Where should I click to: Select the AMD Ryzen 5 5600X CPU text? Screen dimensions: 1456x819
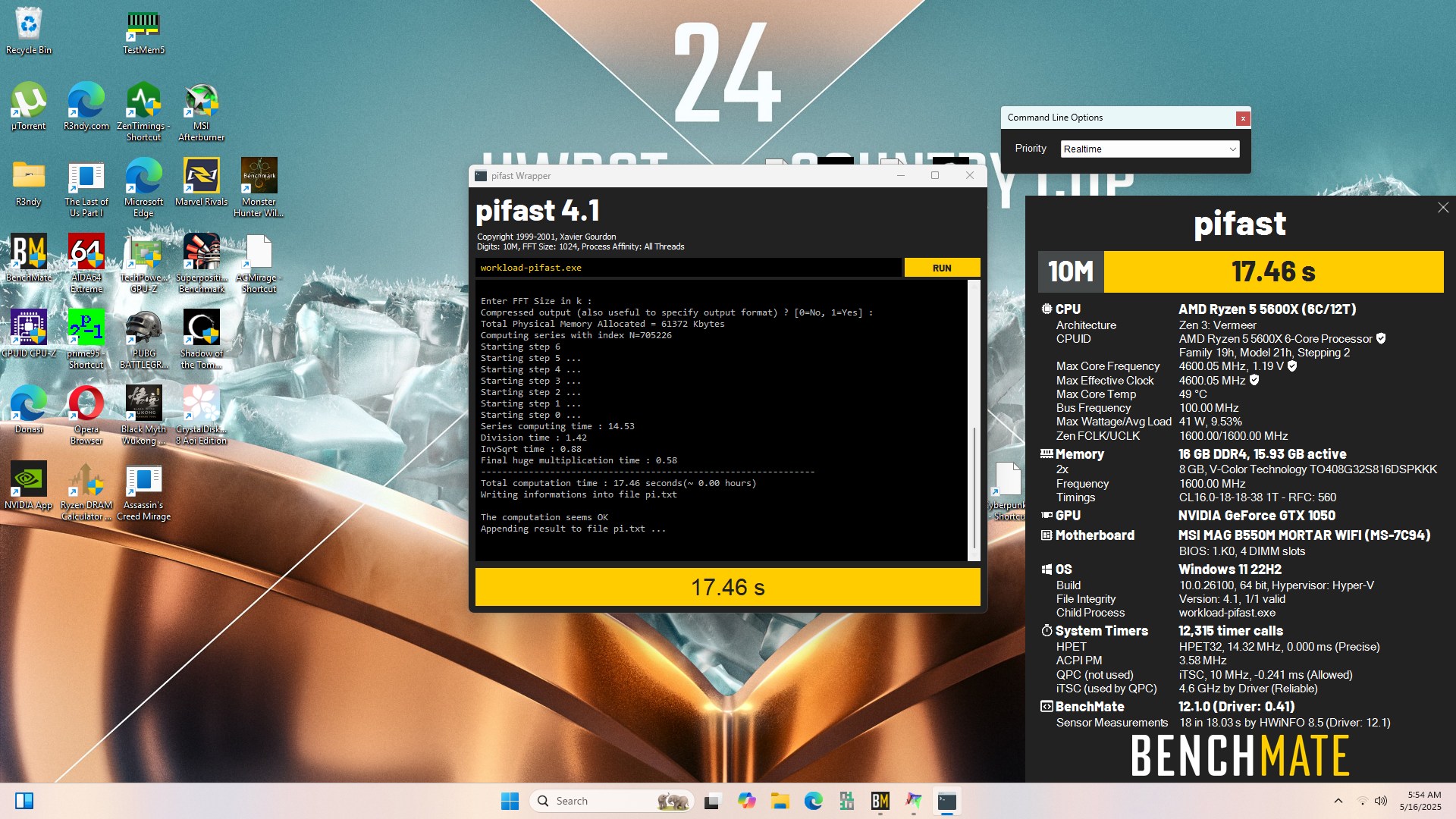[x=1267, y=309]
